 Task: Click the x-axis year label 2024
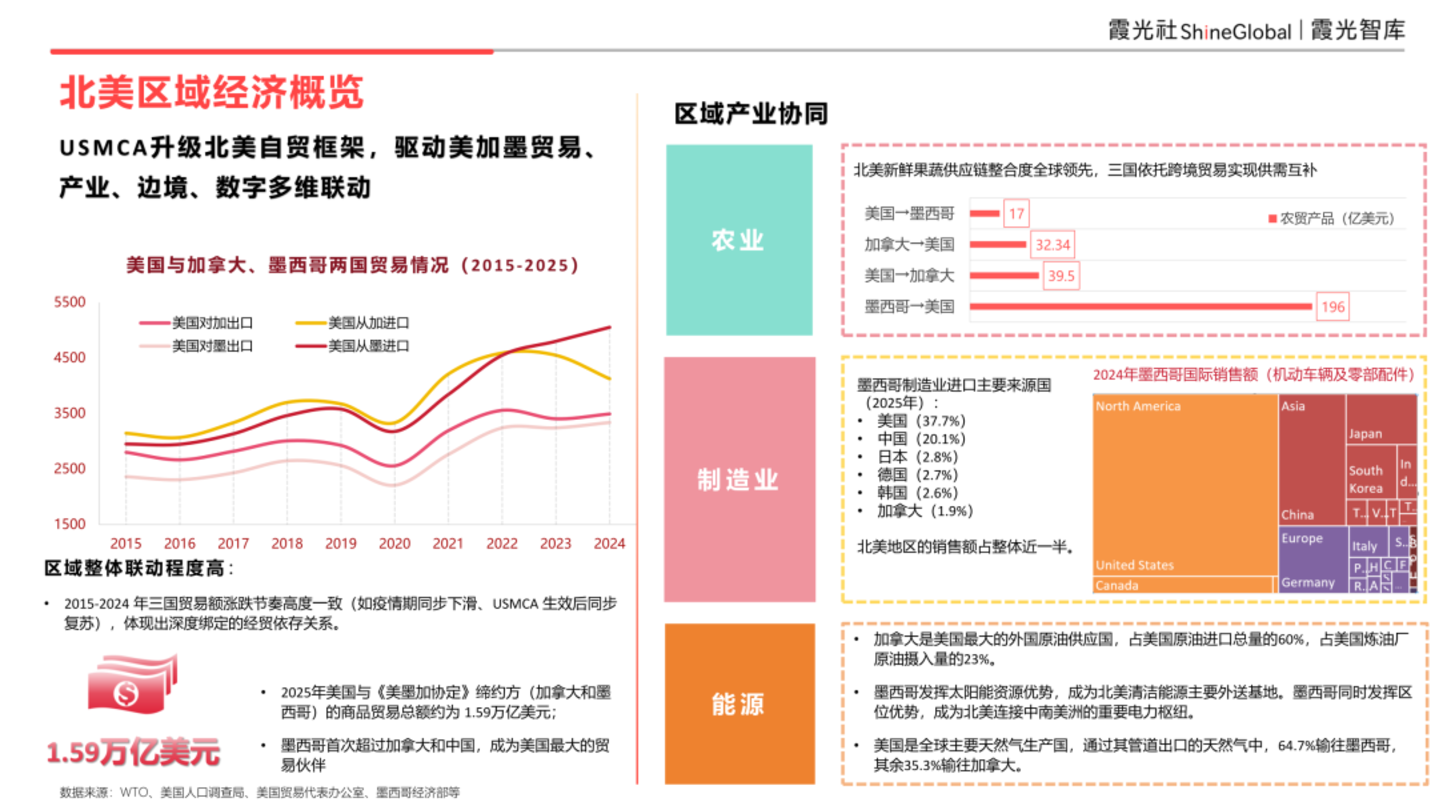tap(609, 544)
